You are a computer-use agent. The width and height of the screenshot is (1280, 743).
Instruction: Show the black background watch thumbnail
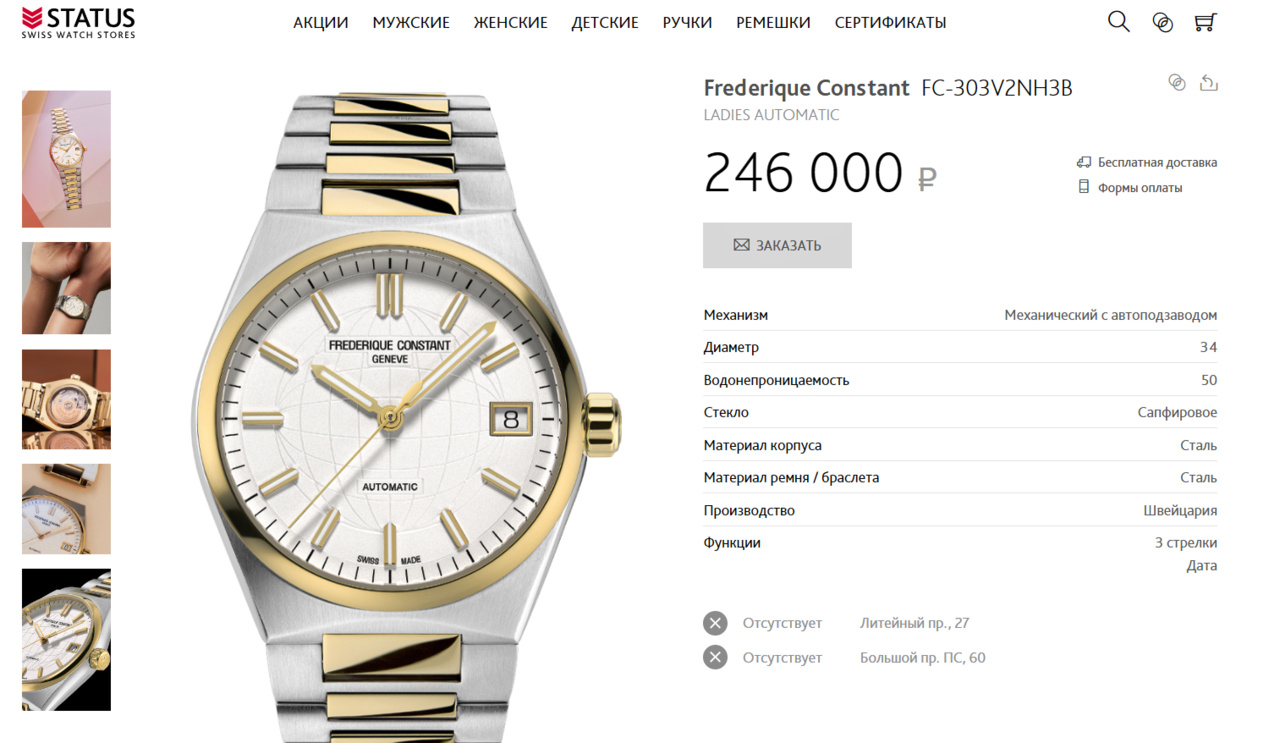coord(66,640)
